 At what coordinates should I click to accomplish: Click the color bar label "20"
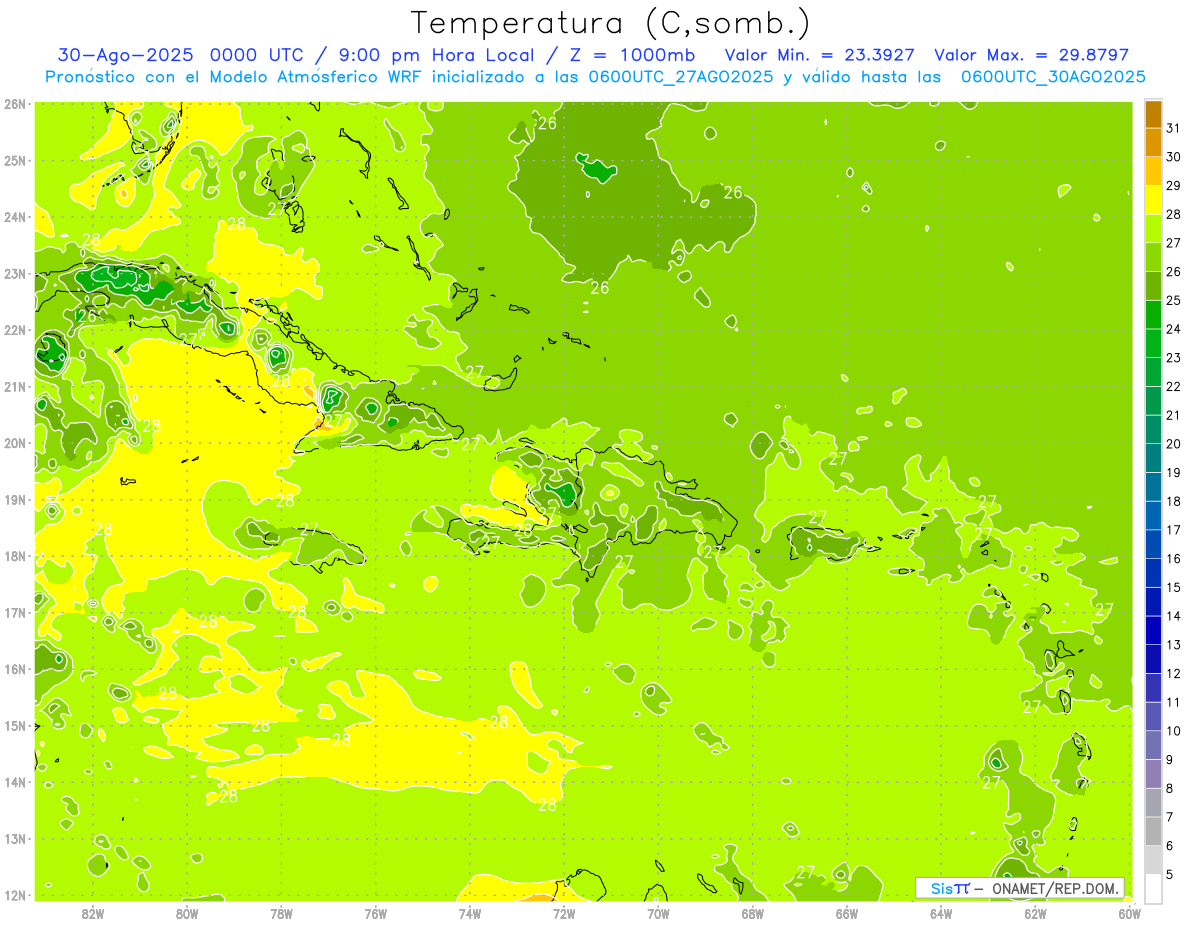(1173, 443)
